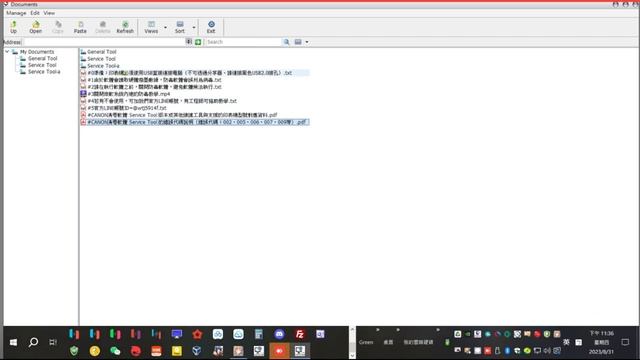
Task: Open the Views dropdown arrow
Action: [165, 27]
